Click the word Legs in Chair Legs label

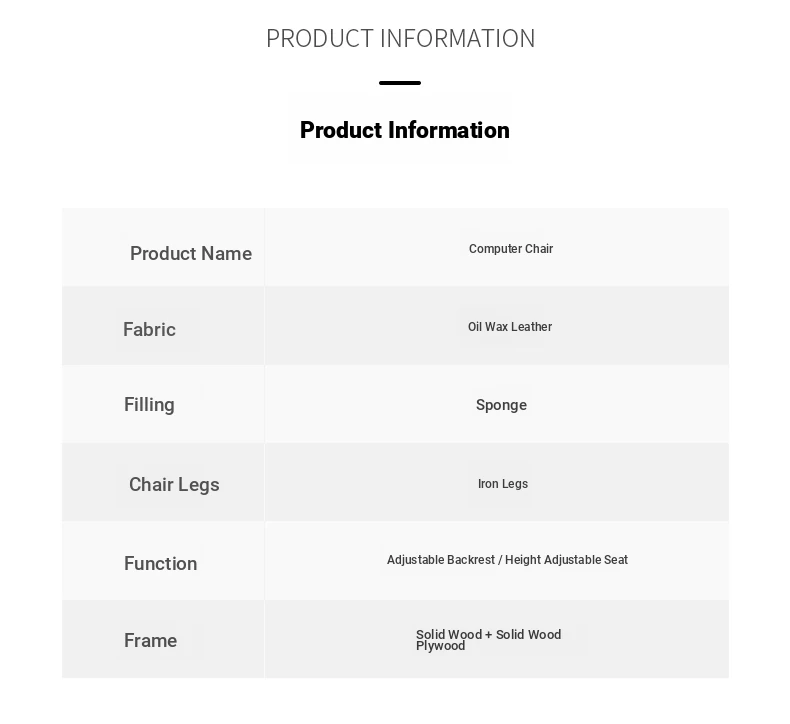pos(199,485)
